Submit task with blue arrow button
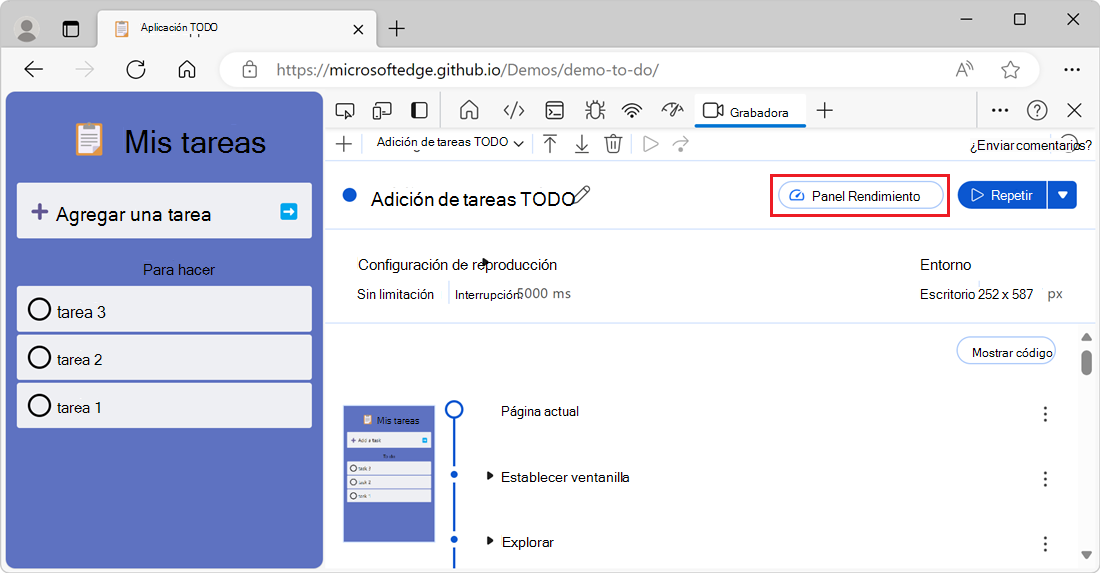Image resolution: width=1100 pixels, height=573 pixels. [x=288, y=212]
